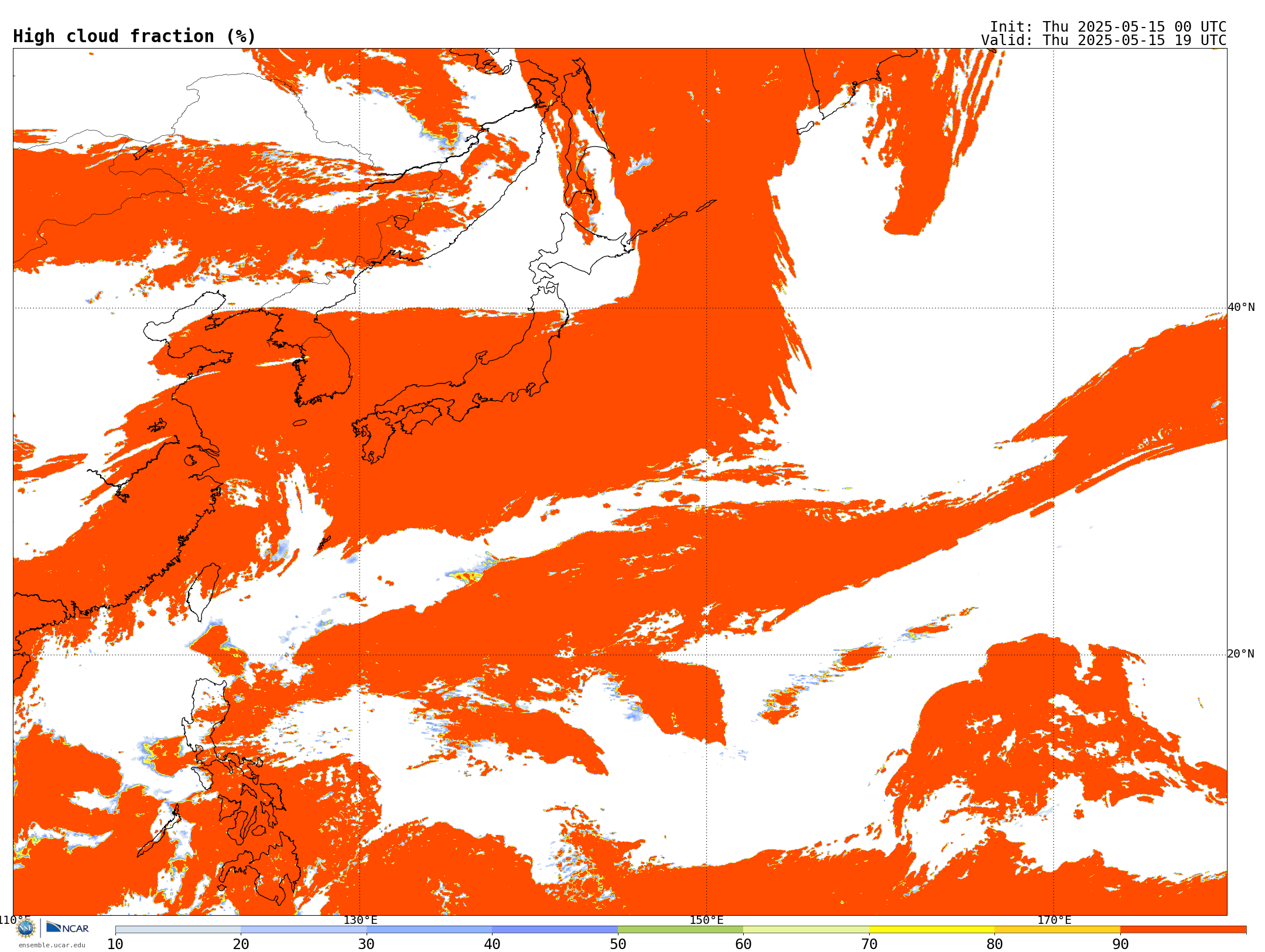1265x952 pixels.
Task: Click the 20°N latitude label
Action: (1241, 654)
